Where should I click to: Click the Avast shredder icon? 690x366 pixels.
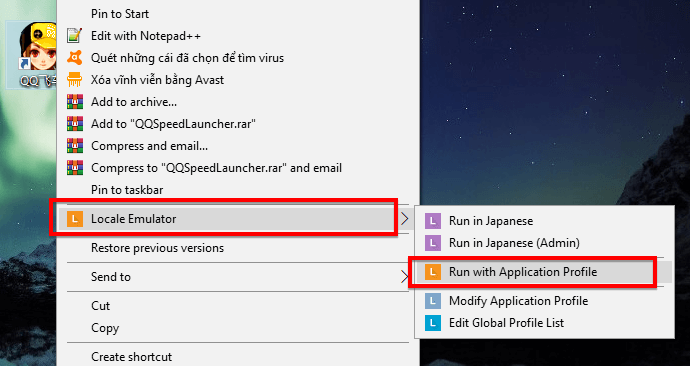click(74, 80)
